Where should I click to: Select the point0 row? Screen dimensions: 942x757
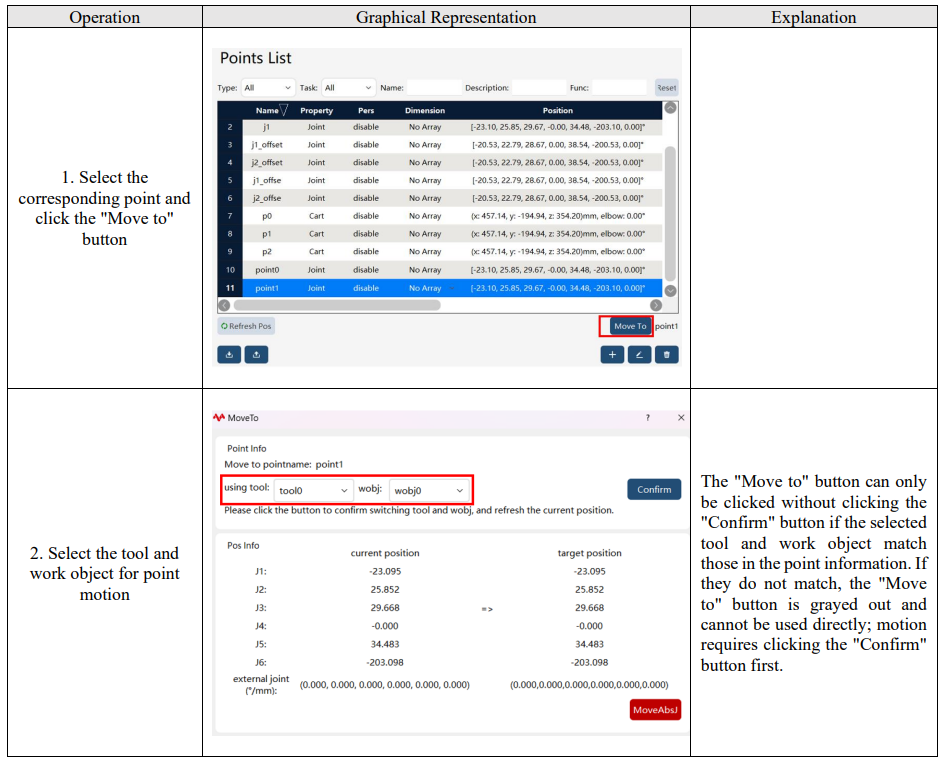[x=440, y=270]
